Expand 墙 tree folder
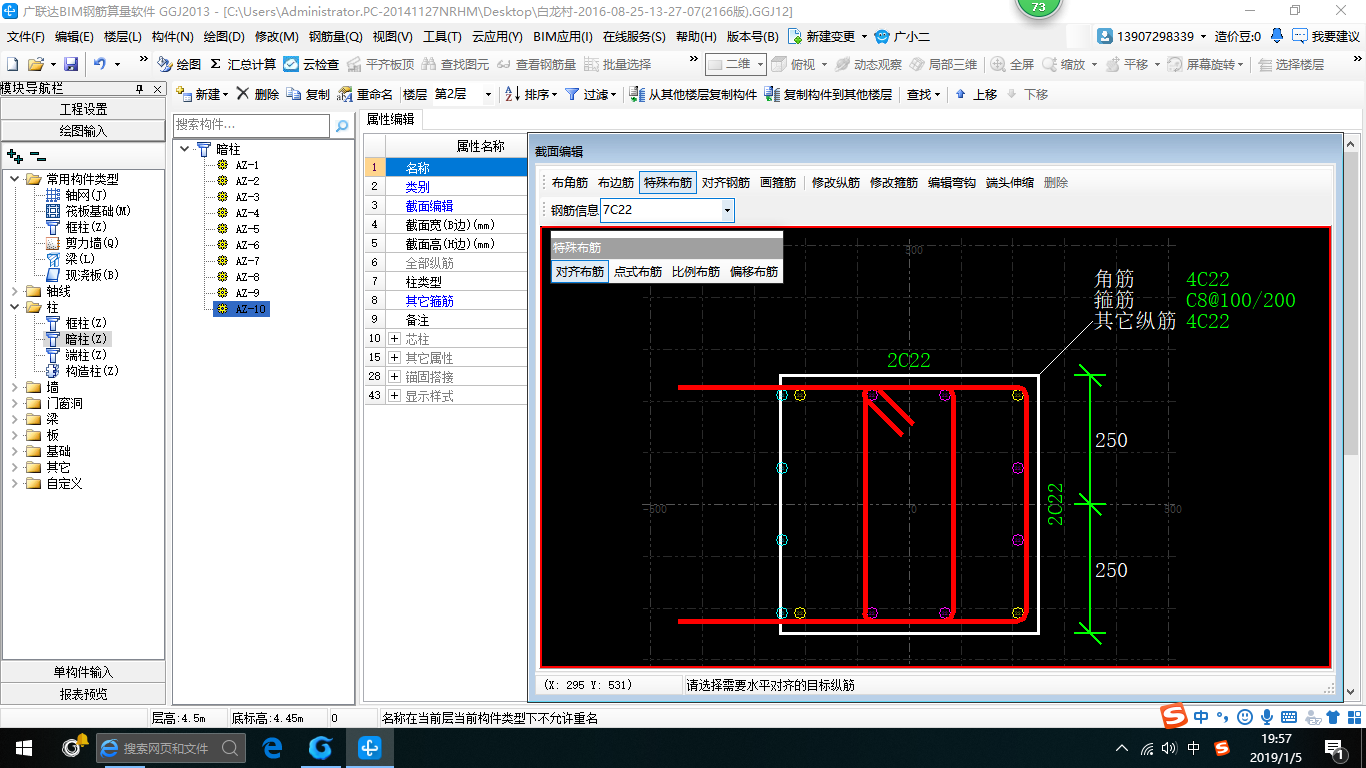1366x768 pixels. coord(15,387)
